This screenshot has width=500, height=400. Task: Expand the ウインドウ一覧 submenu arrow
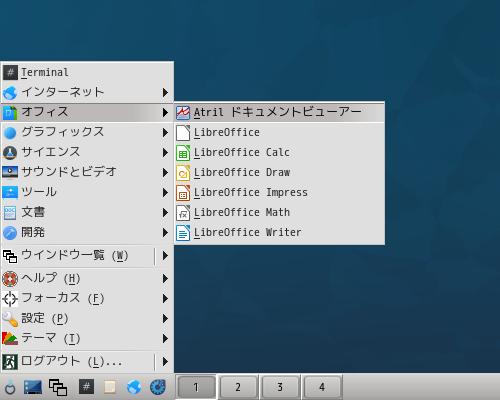165,256
